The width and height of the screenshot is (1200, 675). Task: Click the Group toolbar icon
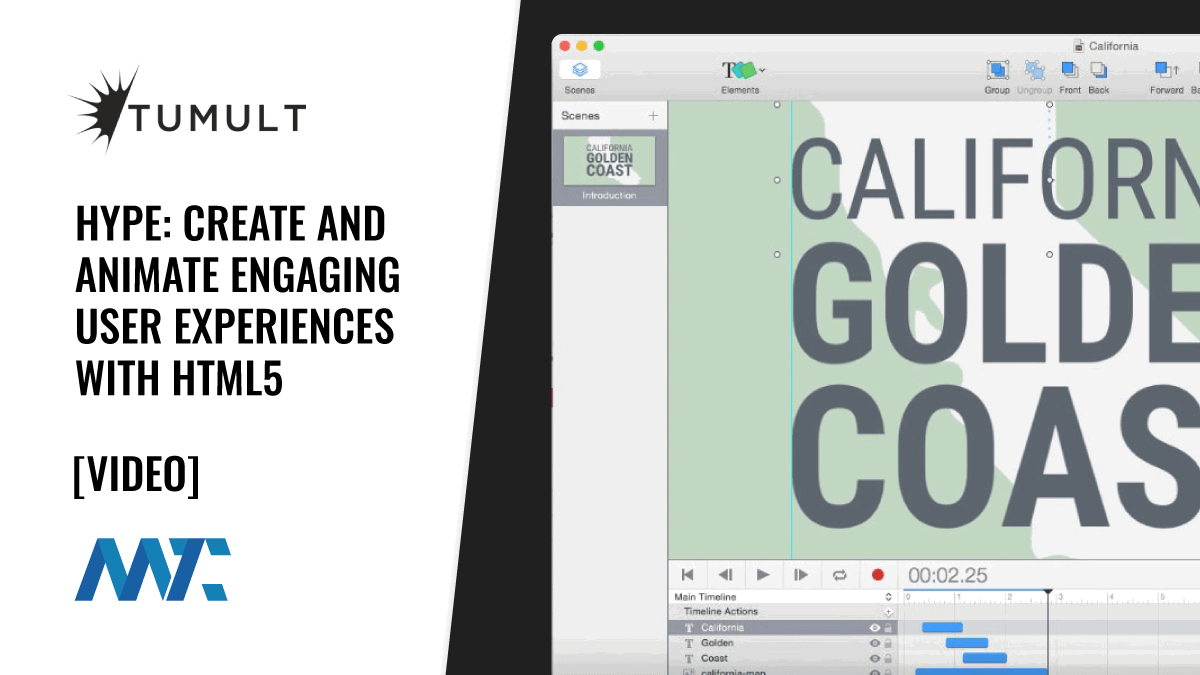pyautogui.click(x=997, y=70)
